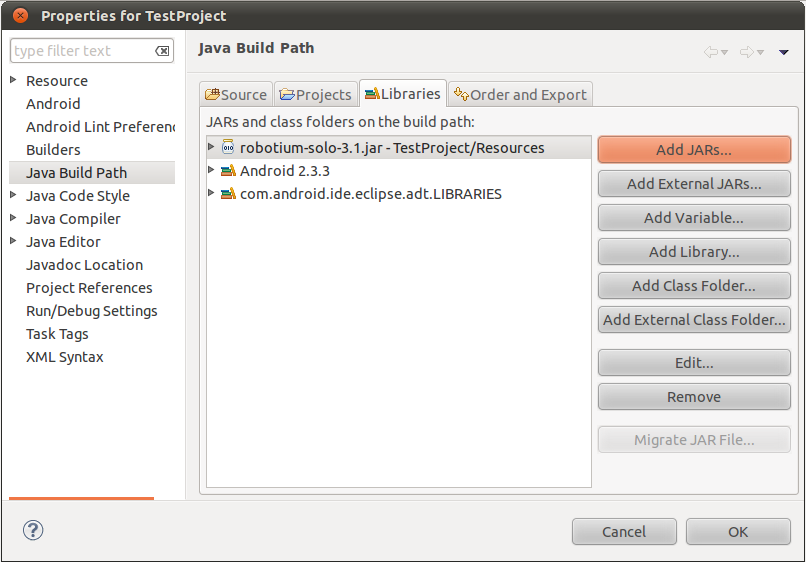Screen dimensions: 806x562
Task: Expand the Java Editor node
Action: pyautogui.click(x=13, y=241)
